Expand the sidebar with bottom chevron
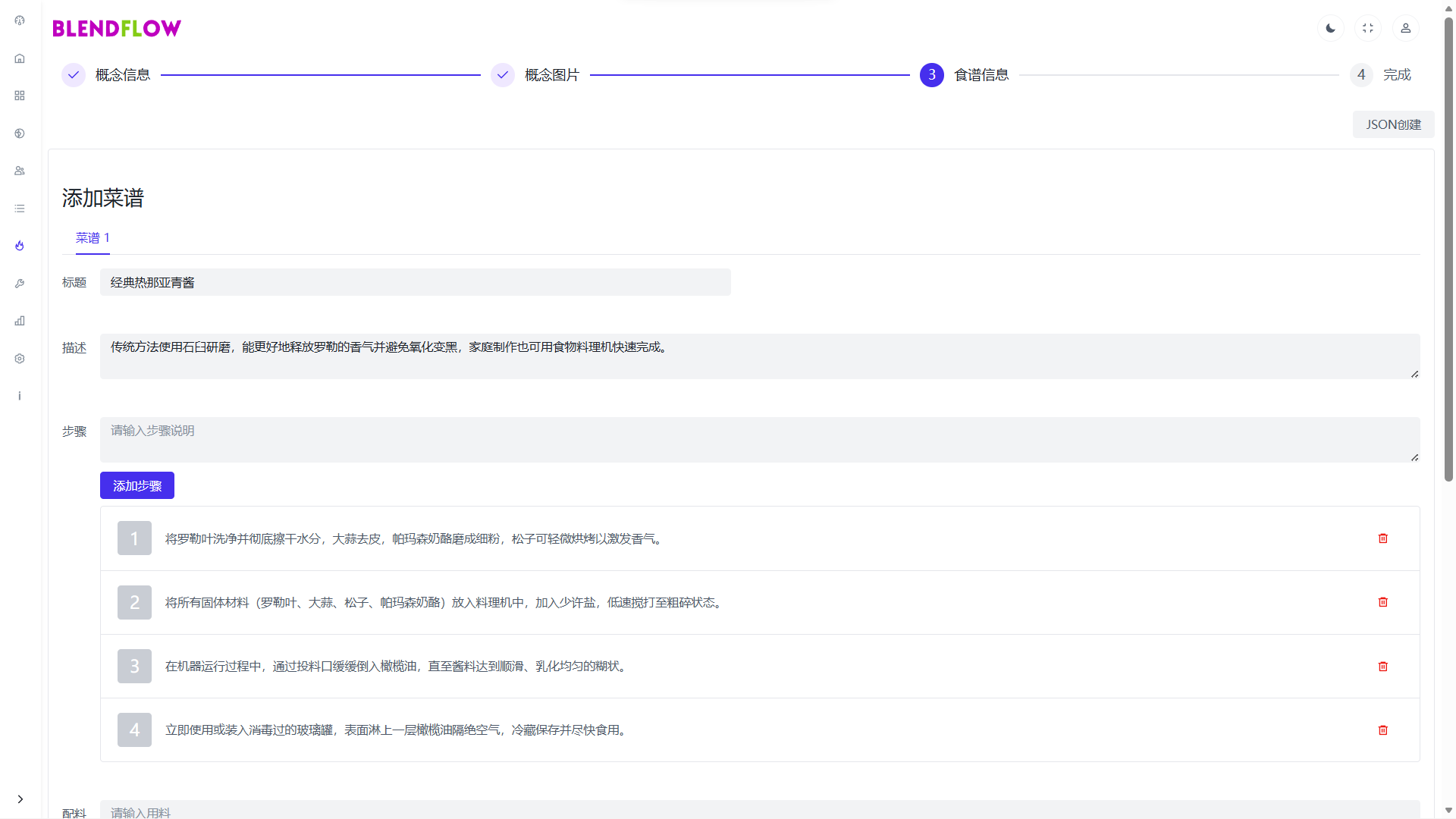This screenshot has width=1456, height=819. tap(20, 799)
